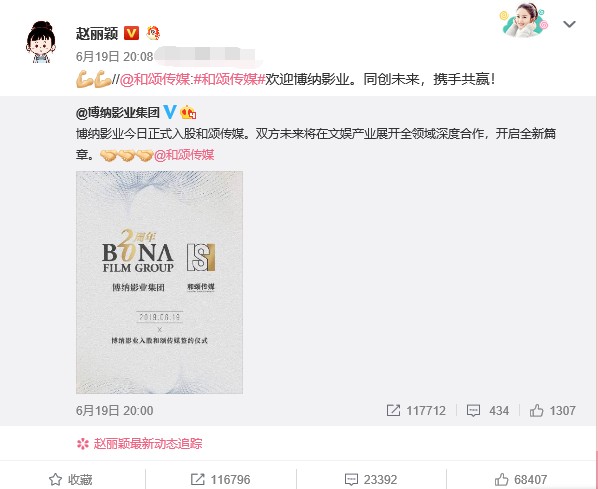The image size is (598, 489).
Task: Open the top-right profile decoration photo
Action: click(525, 20)
